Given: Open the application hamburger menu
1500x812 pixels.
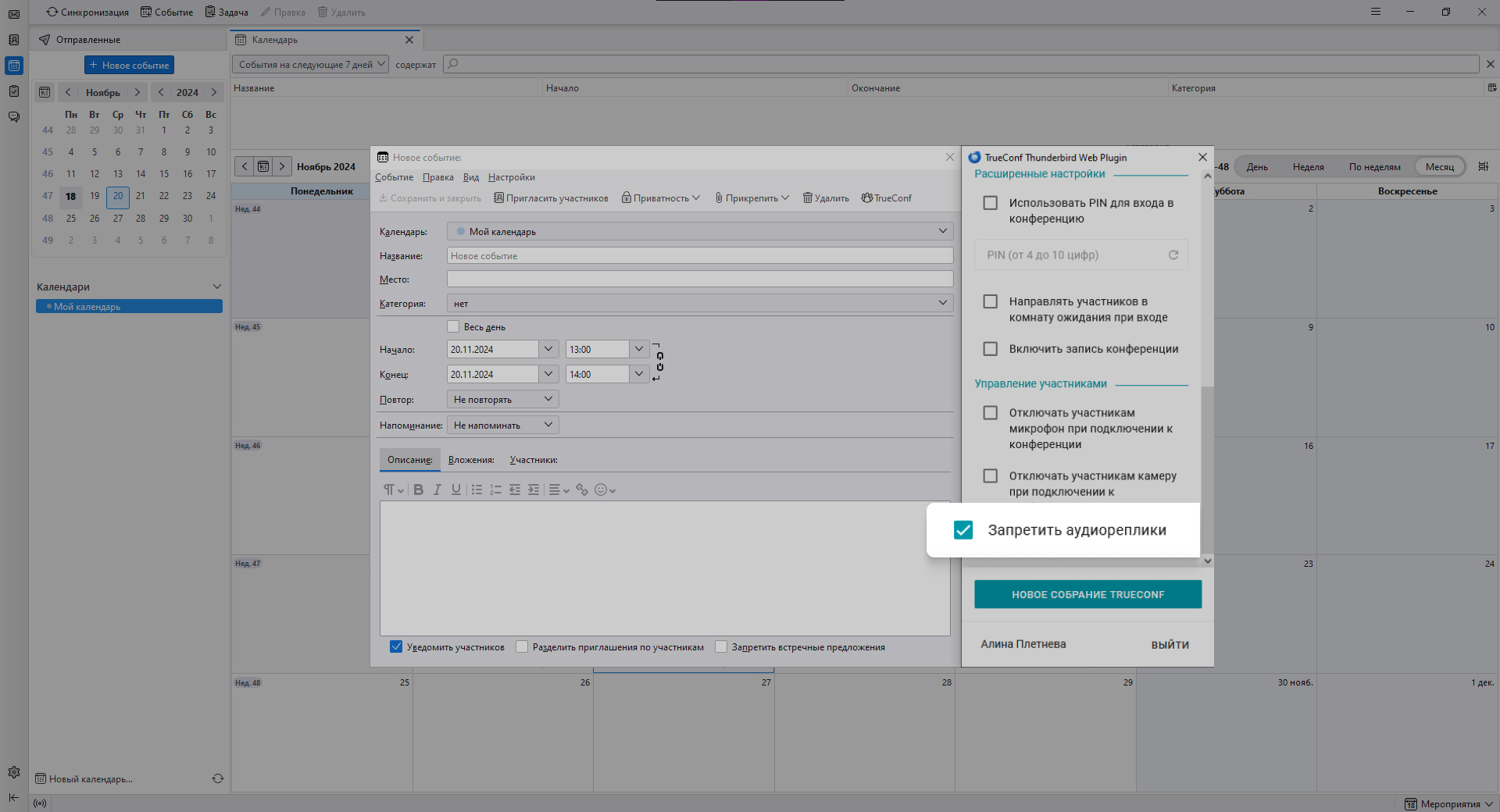Looking at the screenshot, I should click(x=1376, y=12).
